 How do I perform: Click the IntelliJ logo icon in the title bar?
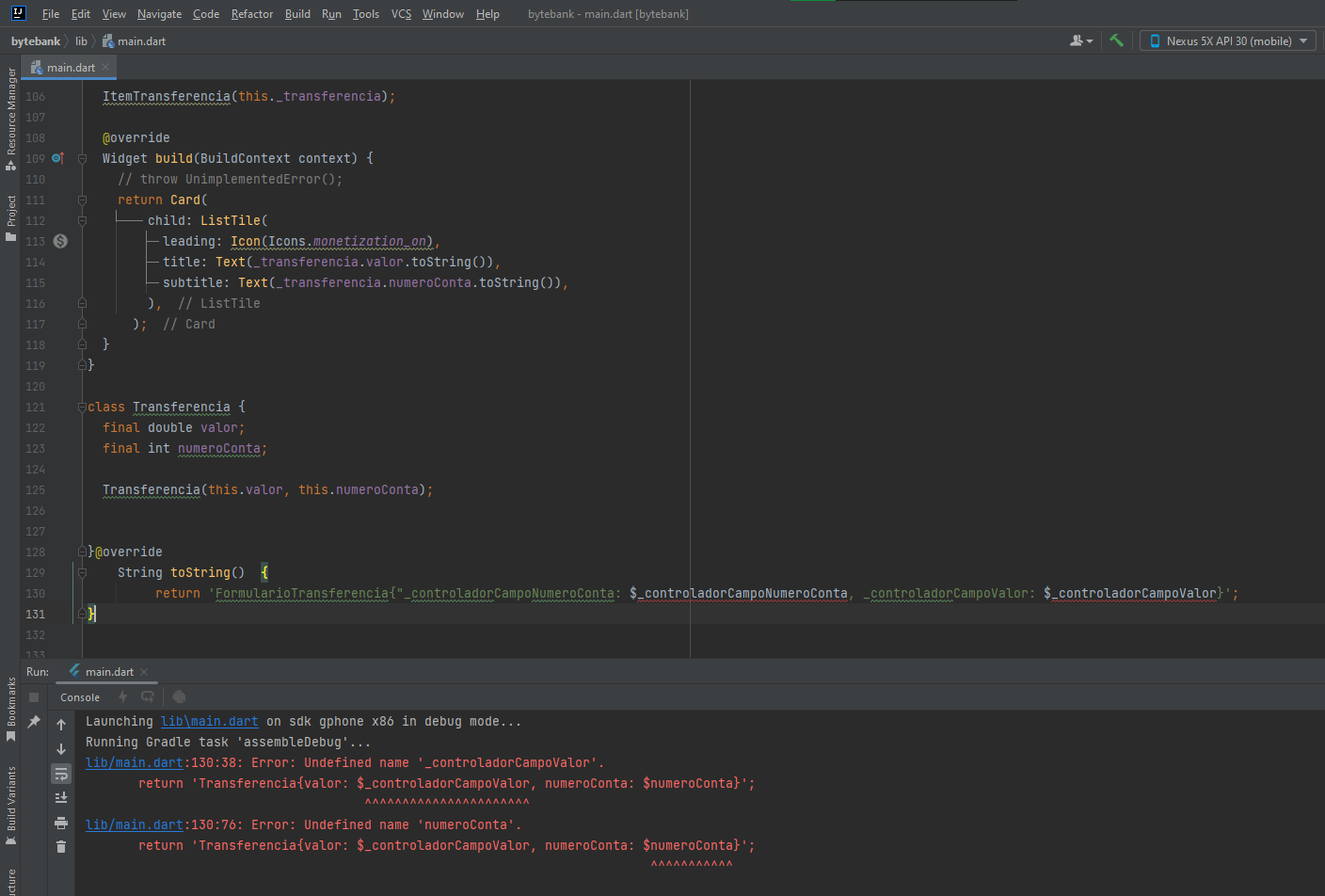pos(18,13)
